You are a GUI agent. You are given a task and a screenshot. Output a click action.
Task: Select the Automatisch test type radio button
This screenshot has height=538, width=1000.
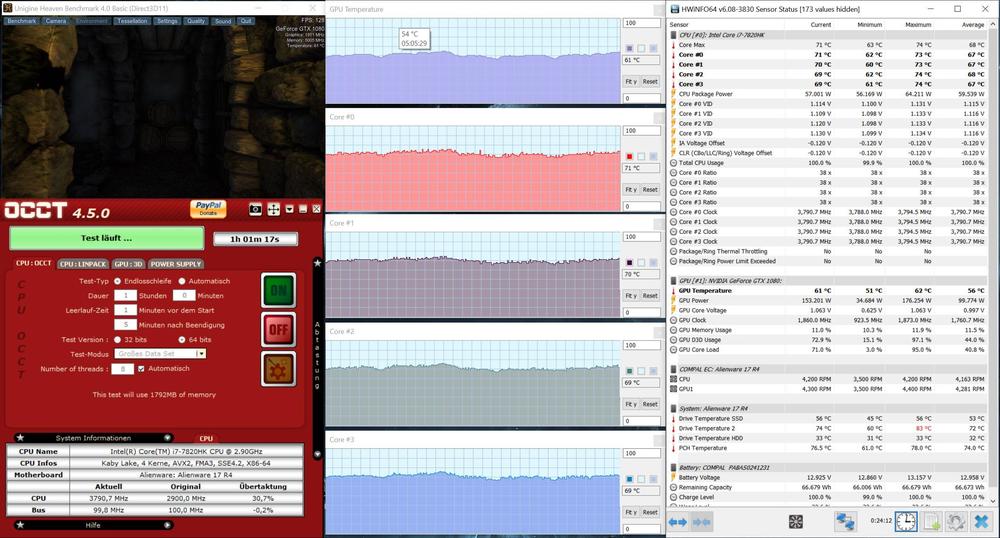[180, 281]
